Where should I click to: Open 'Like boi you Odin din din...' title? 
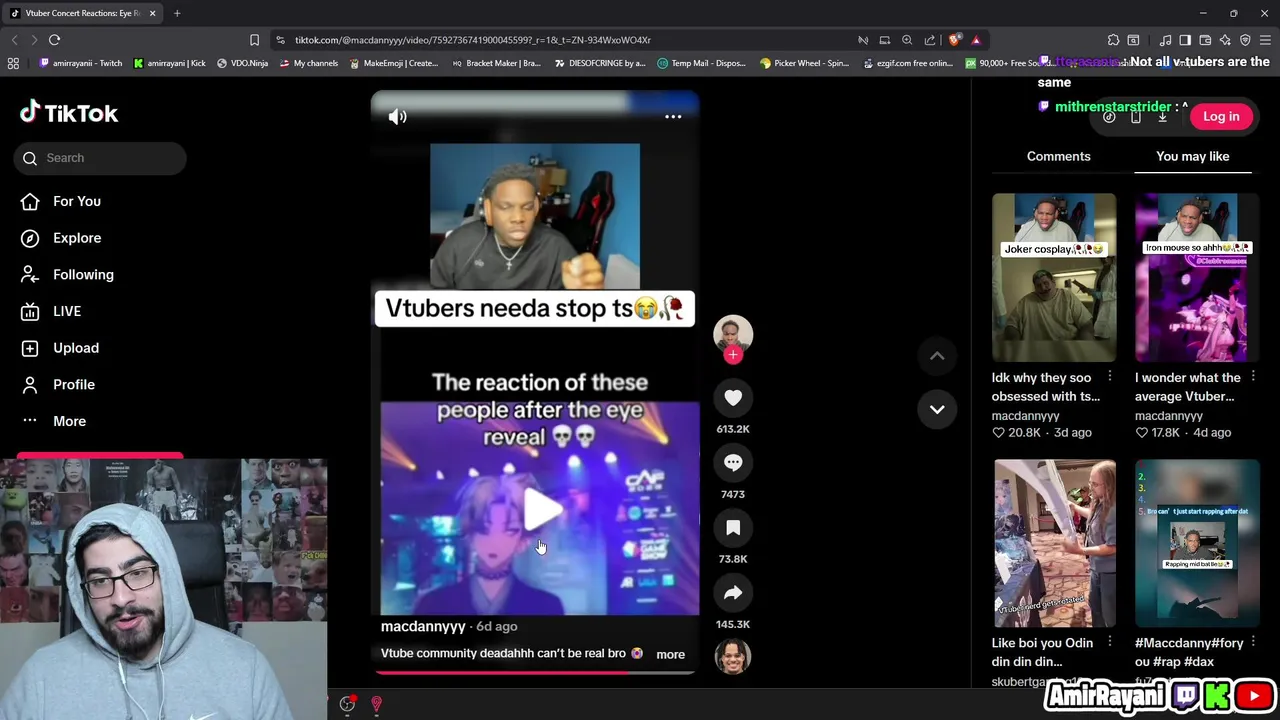(1042, 652)
